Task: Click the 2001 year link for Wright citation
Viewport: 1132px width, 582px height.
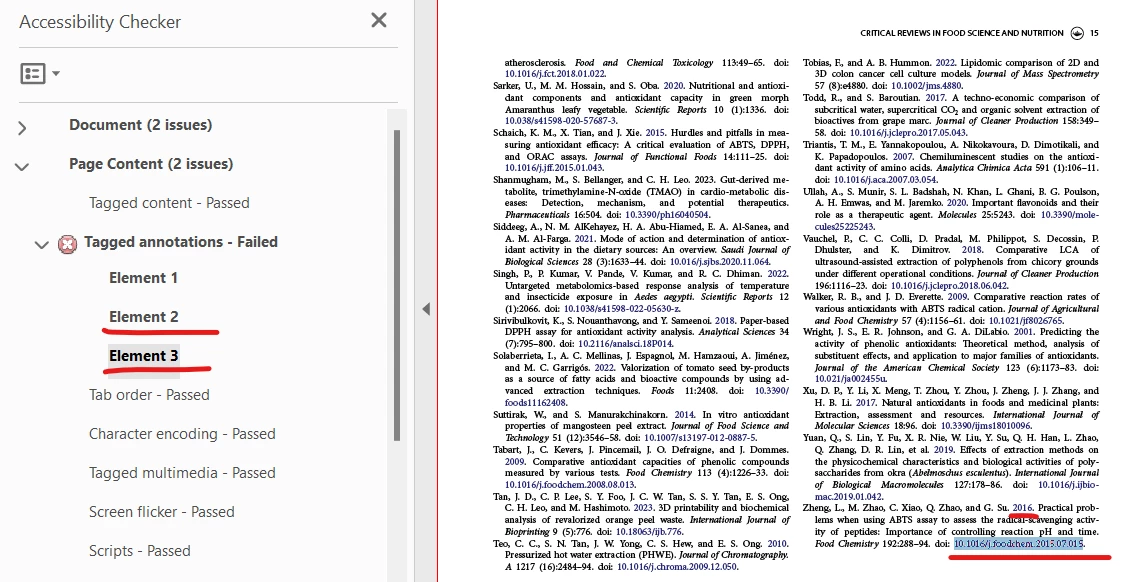Action: [1024, 332]
